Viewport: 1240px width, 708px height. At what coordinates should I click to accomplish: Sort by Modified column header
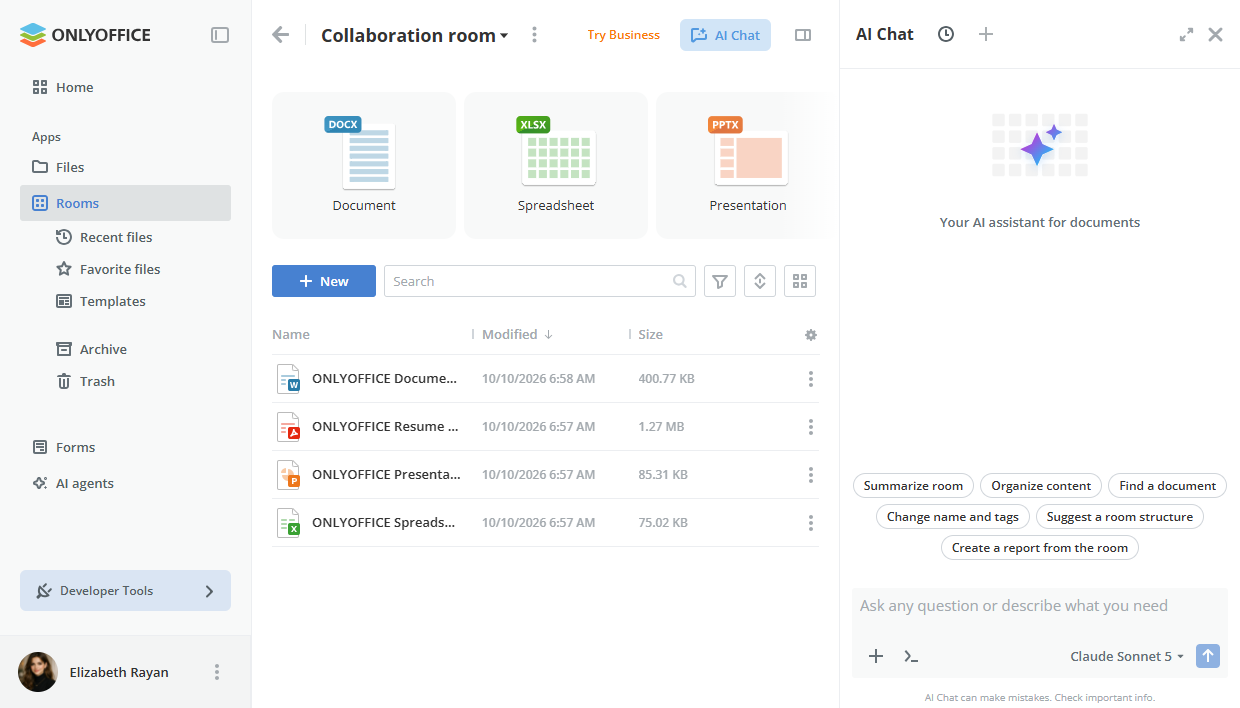517,334
